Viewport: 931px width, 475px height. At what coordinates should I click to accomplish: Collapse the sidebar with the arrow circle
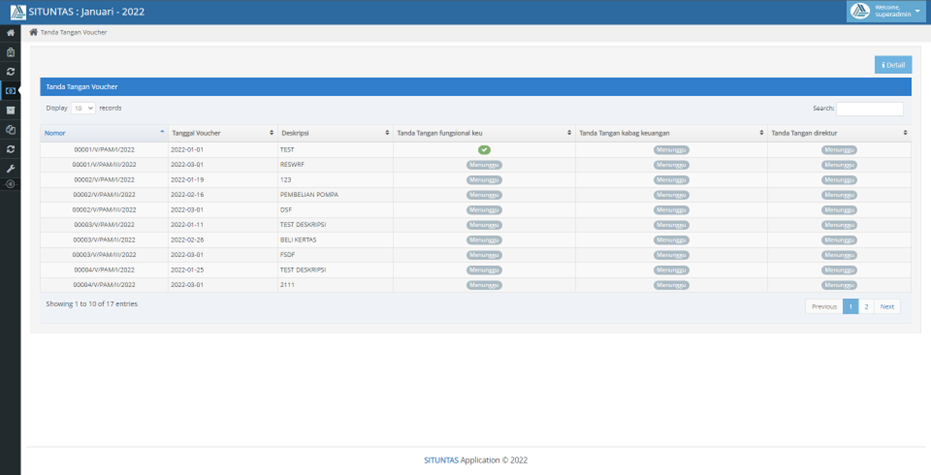coord(10,184)
